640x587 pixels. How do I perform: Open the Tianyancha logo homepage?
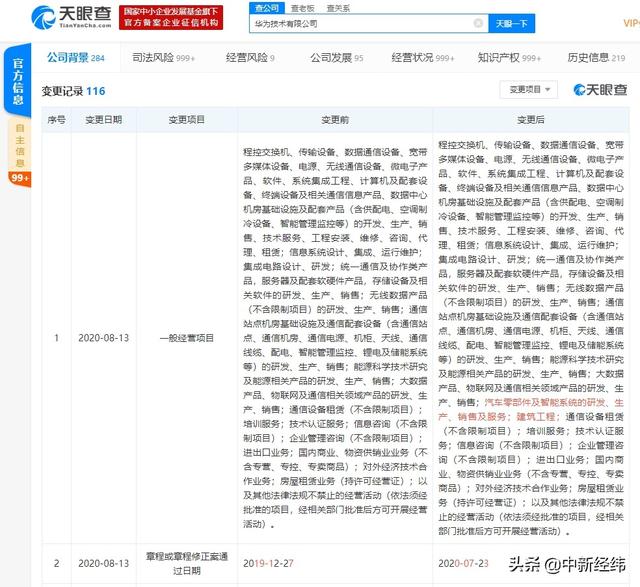71,18
